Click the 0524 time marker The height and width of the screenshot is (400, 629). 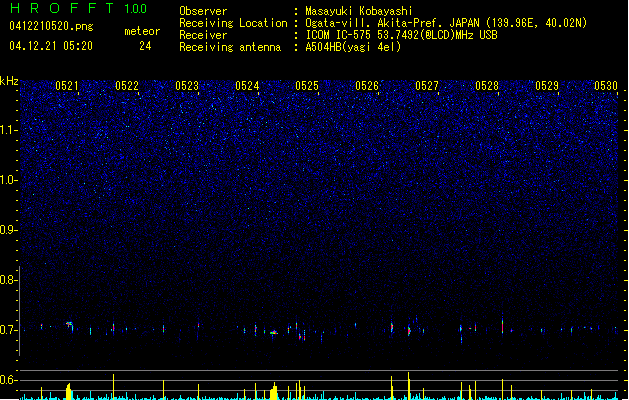tap(247, 86)
